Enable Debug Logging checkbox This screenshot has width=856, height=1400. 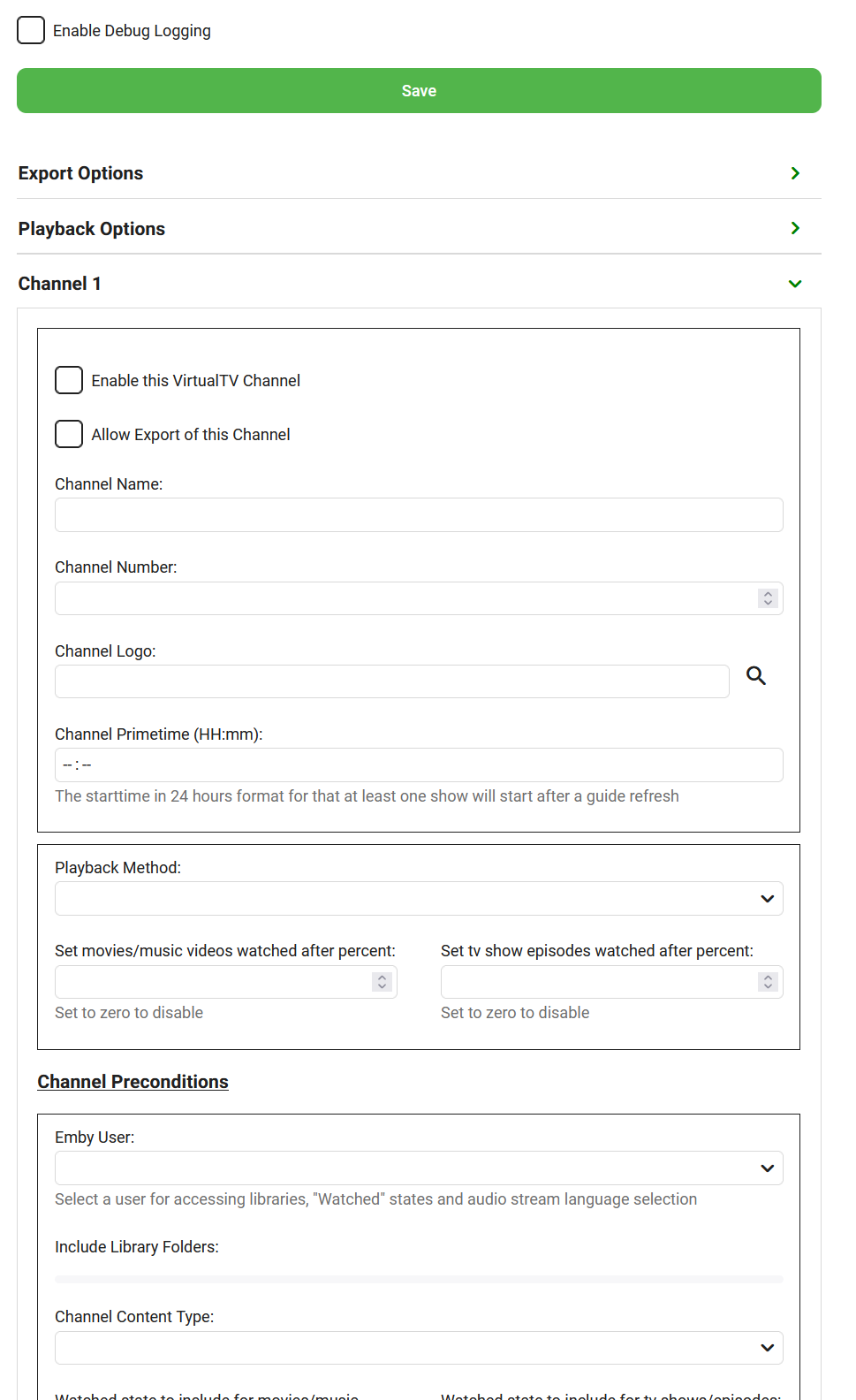point(31,30)
